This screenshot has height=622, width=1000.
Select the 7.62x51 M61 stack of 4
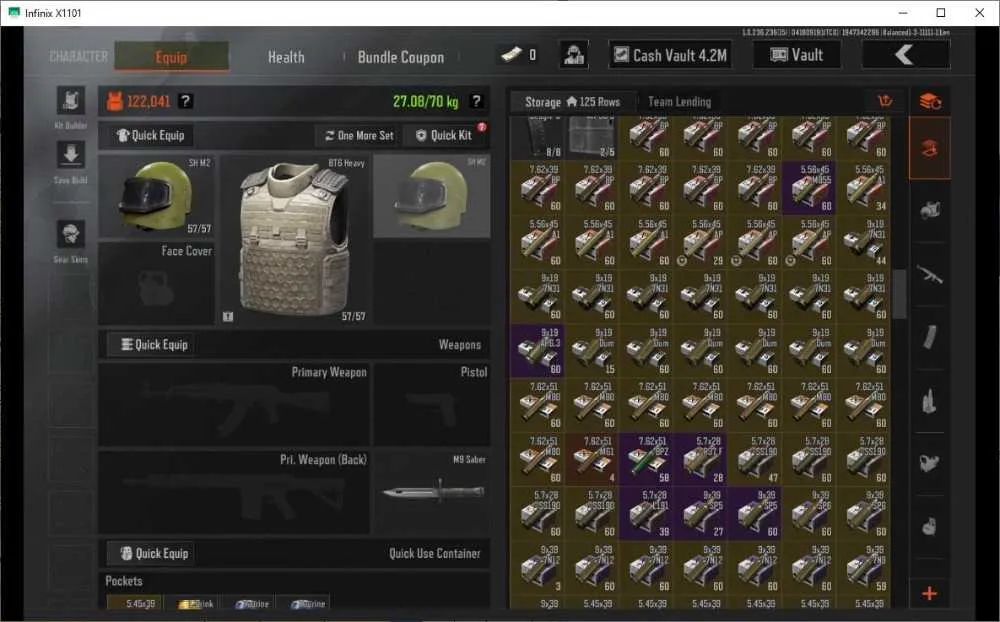pos(592,459)
